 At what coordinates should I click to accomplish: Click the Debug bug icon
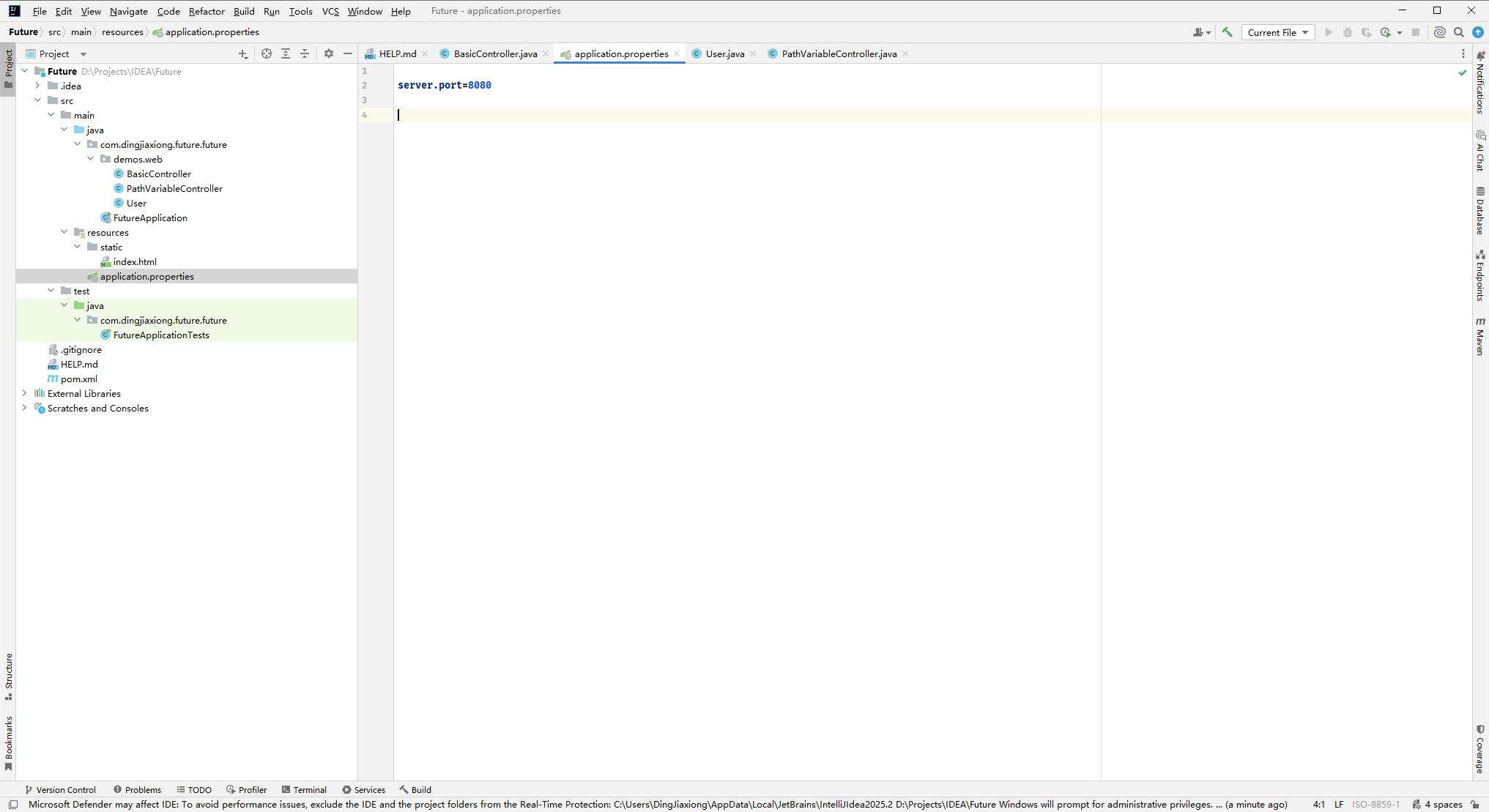click(1348, 32)
